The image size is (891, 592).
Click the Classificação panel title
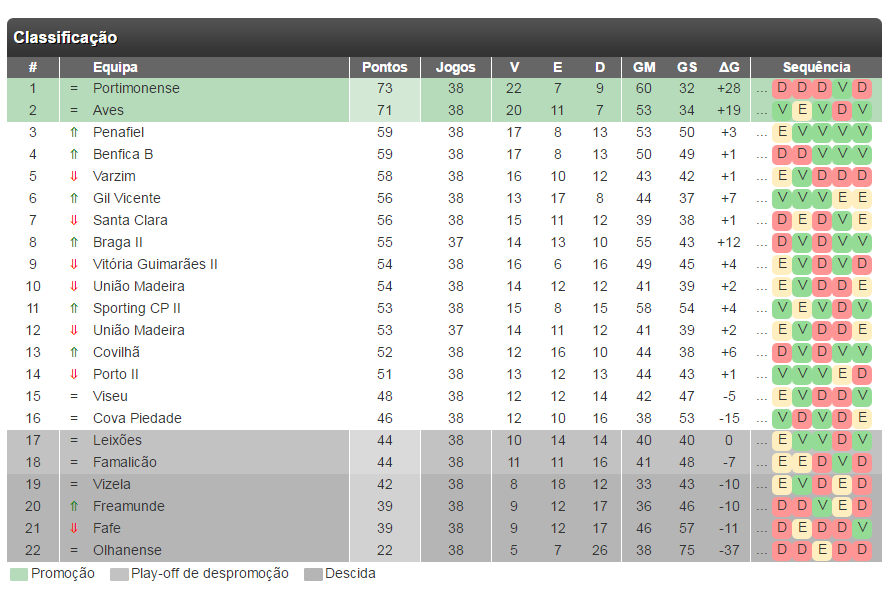click(65, 37)
